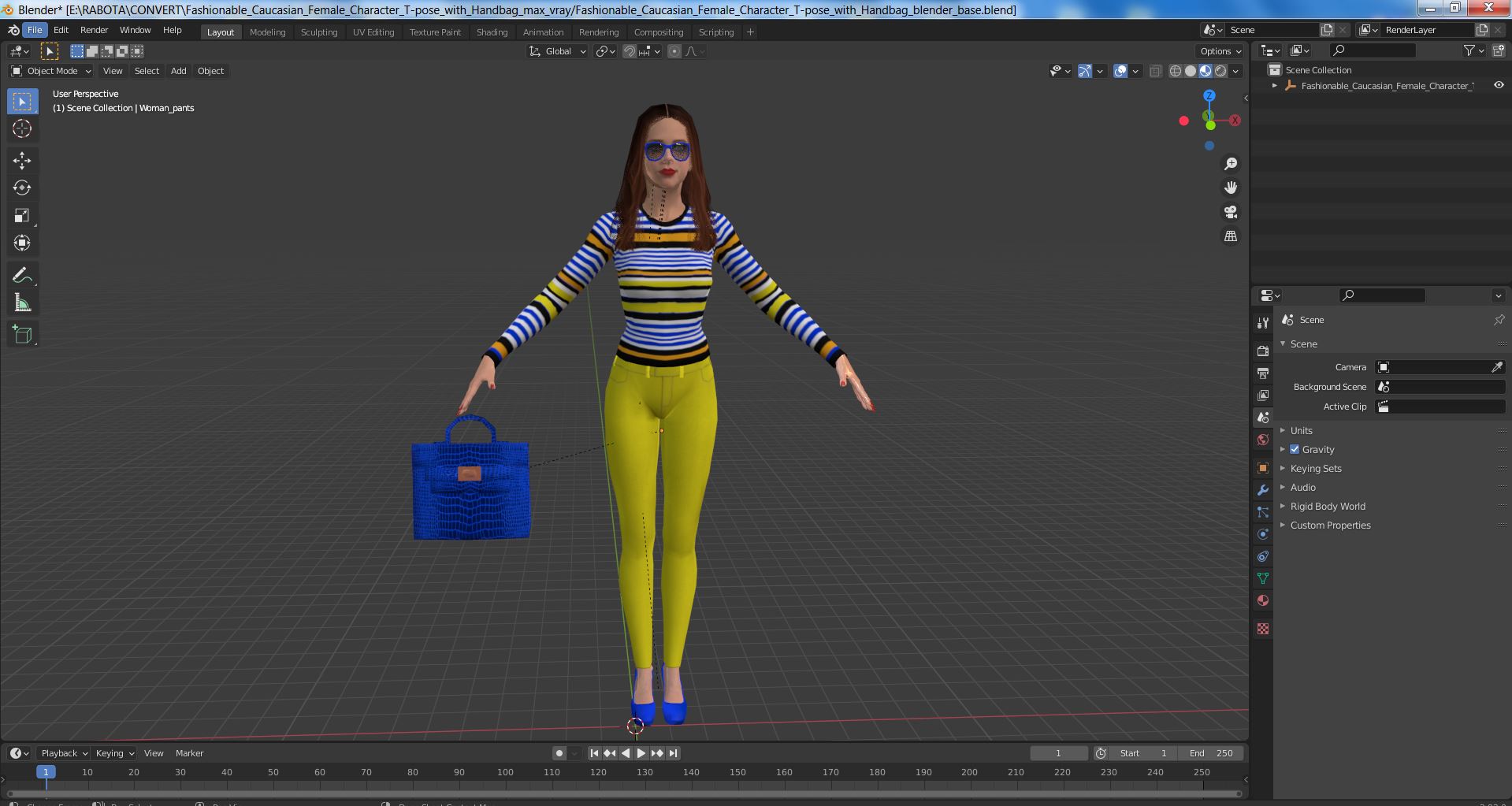Open World properties tab
Viewport: 1512px width, 806px height.
click(x=1263, y=440)
